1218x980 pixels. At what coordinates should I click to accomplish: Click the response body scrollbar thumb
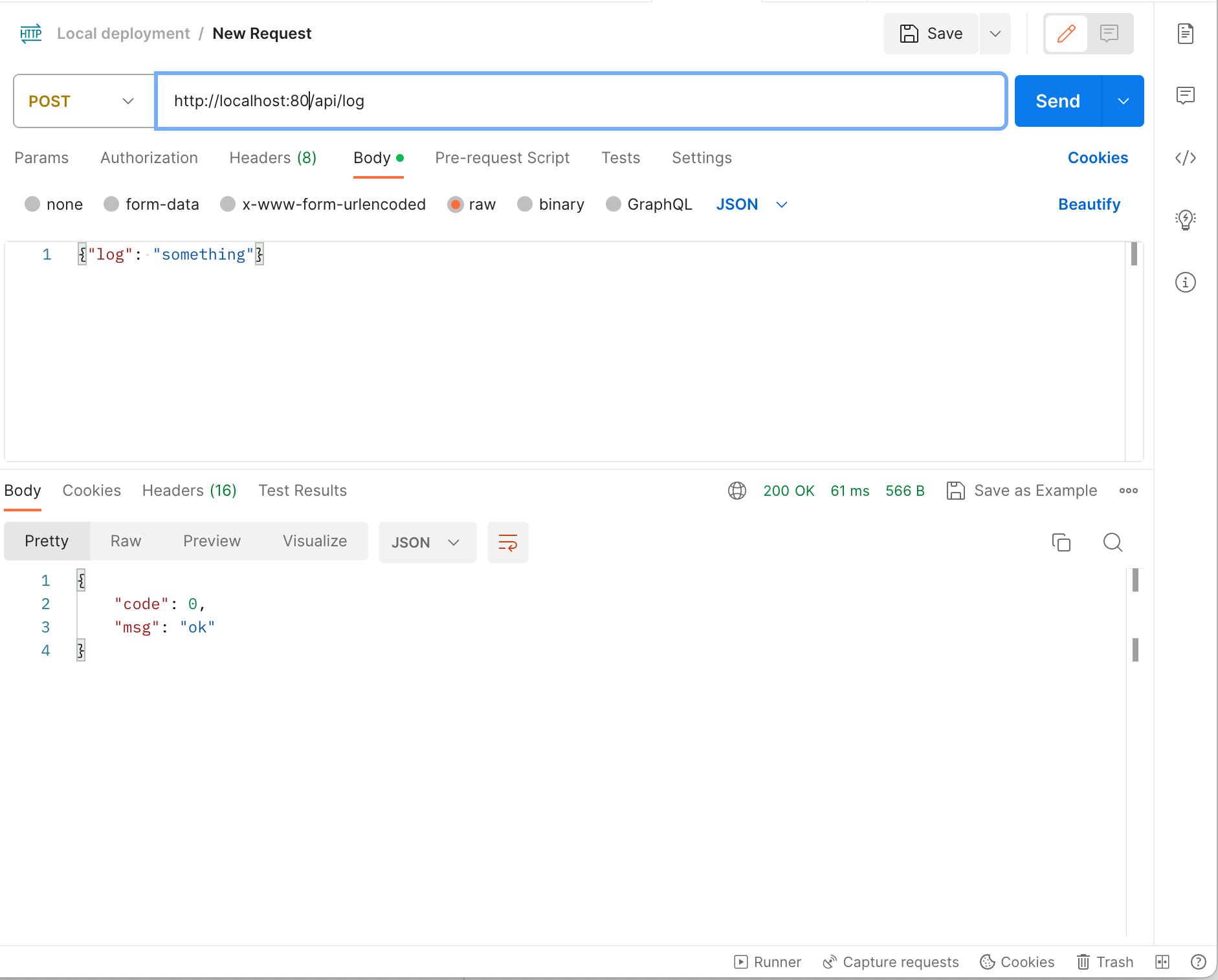(1135, 580)
